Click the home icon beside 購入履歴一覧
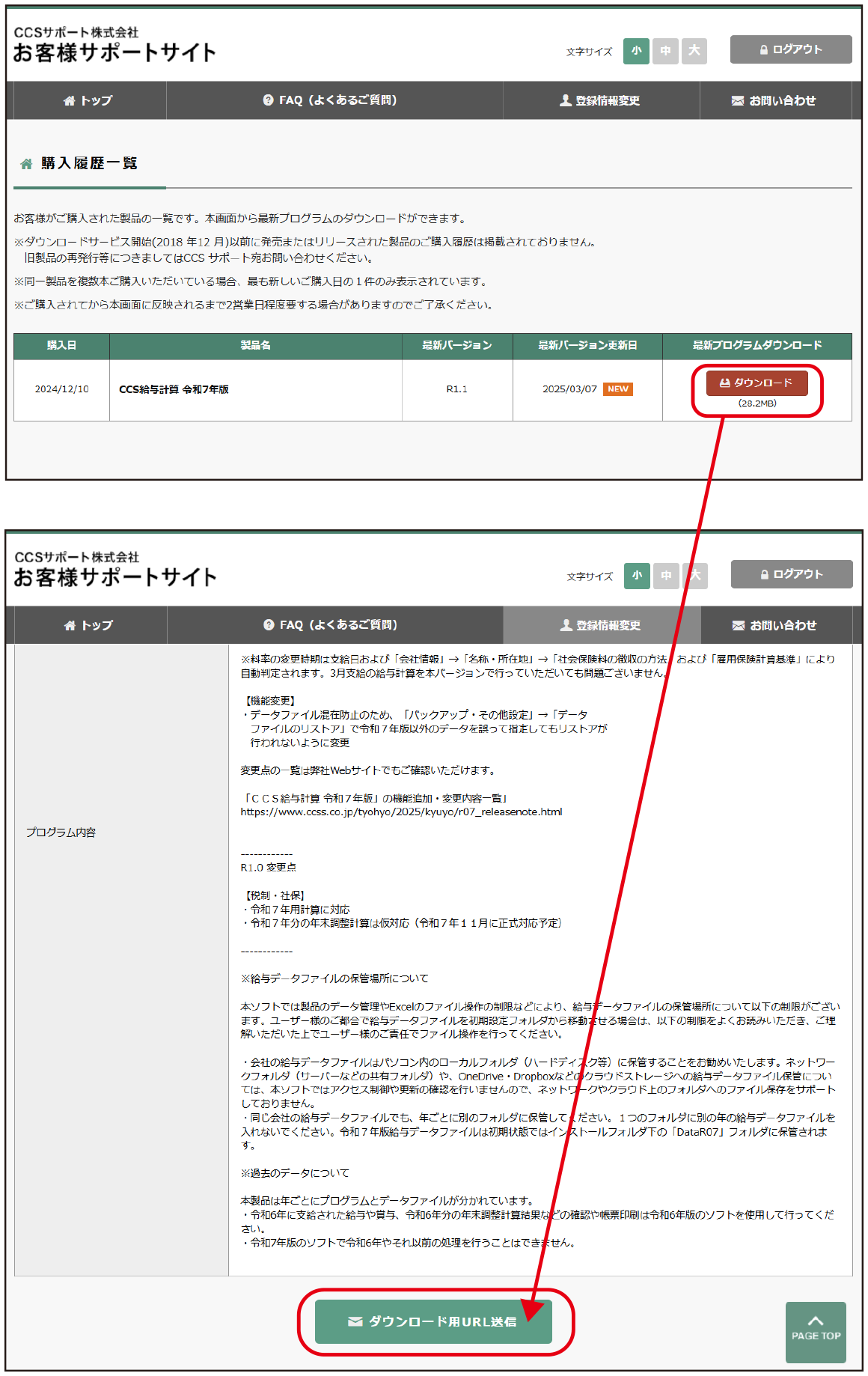Image resolution: width=868 pixels, height=1376 pixels. tap(26, 164)
